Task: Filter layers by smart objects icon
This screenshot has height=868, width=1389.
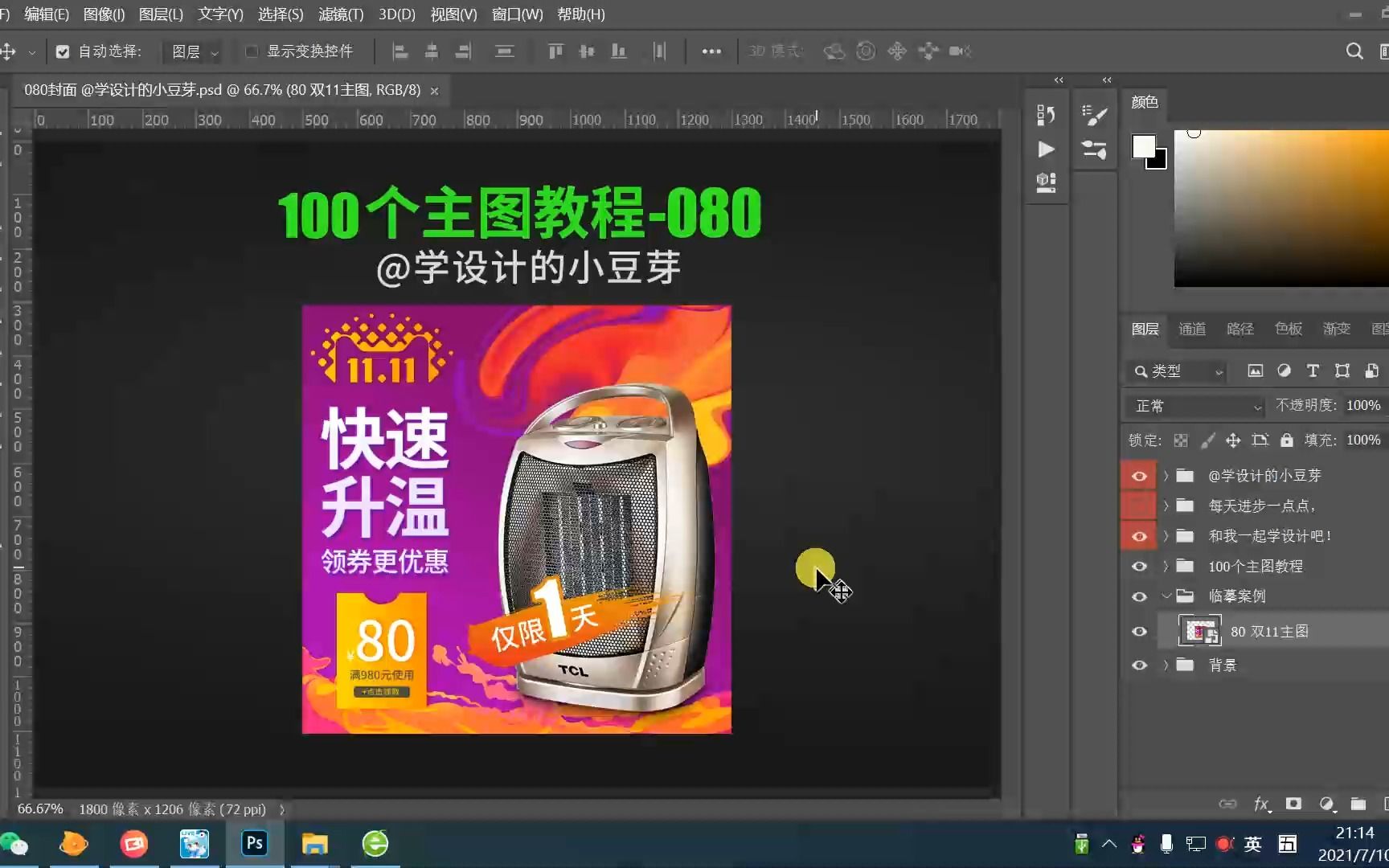Action: pyautogui.click(x=1371, y=371)
